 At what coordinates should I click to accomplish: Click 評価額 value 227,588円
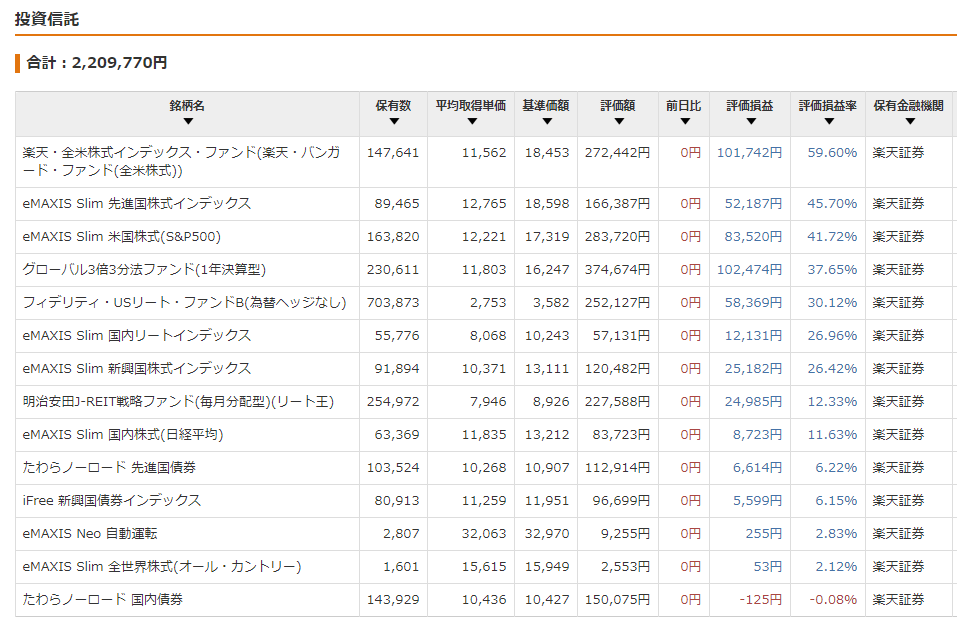(x=617, y=401)
